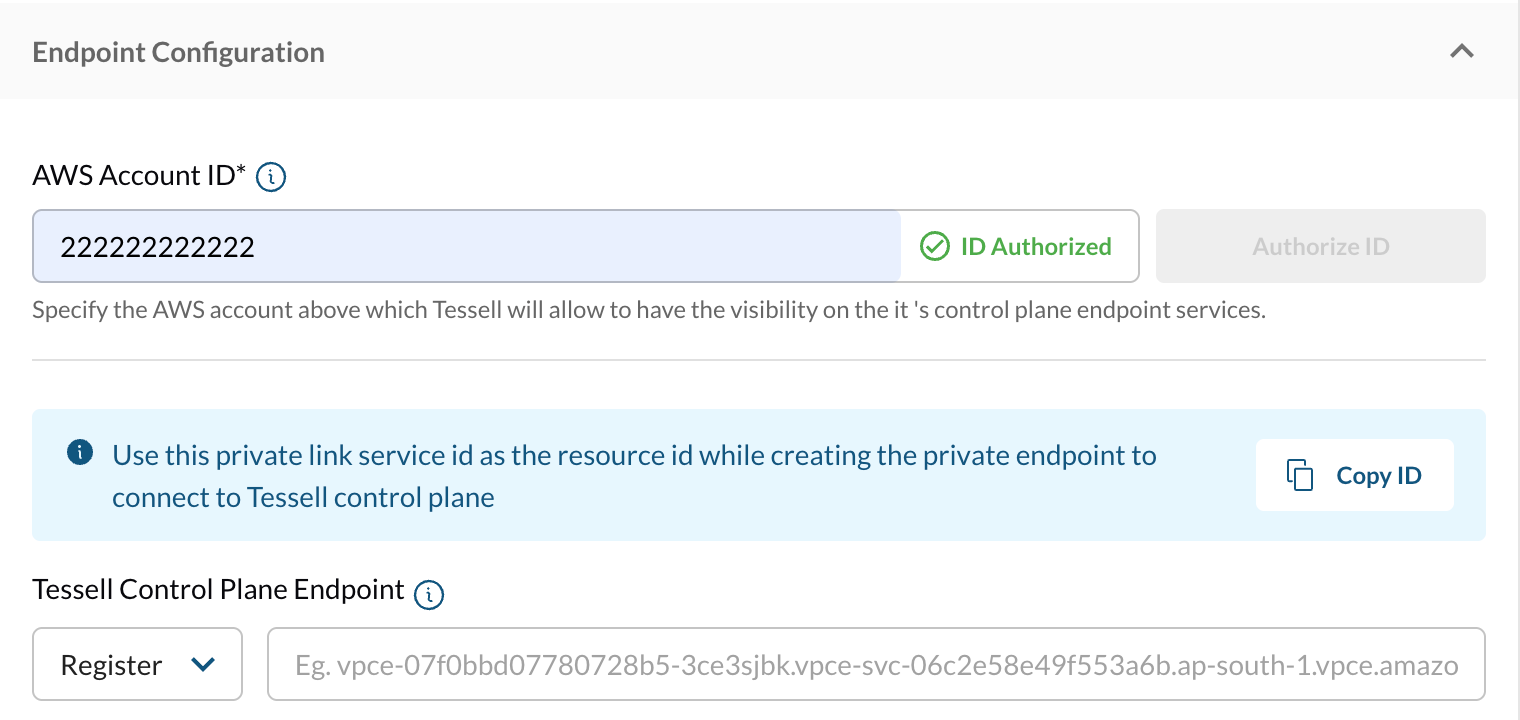Click the copy icon beside Copy ID
This screenshot has height=720, width=1520.
point(1300,475)
